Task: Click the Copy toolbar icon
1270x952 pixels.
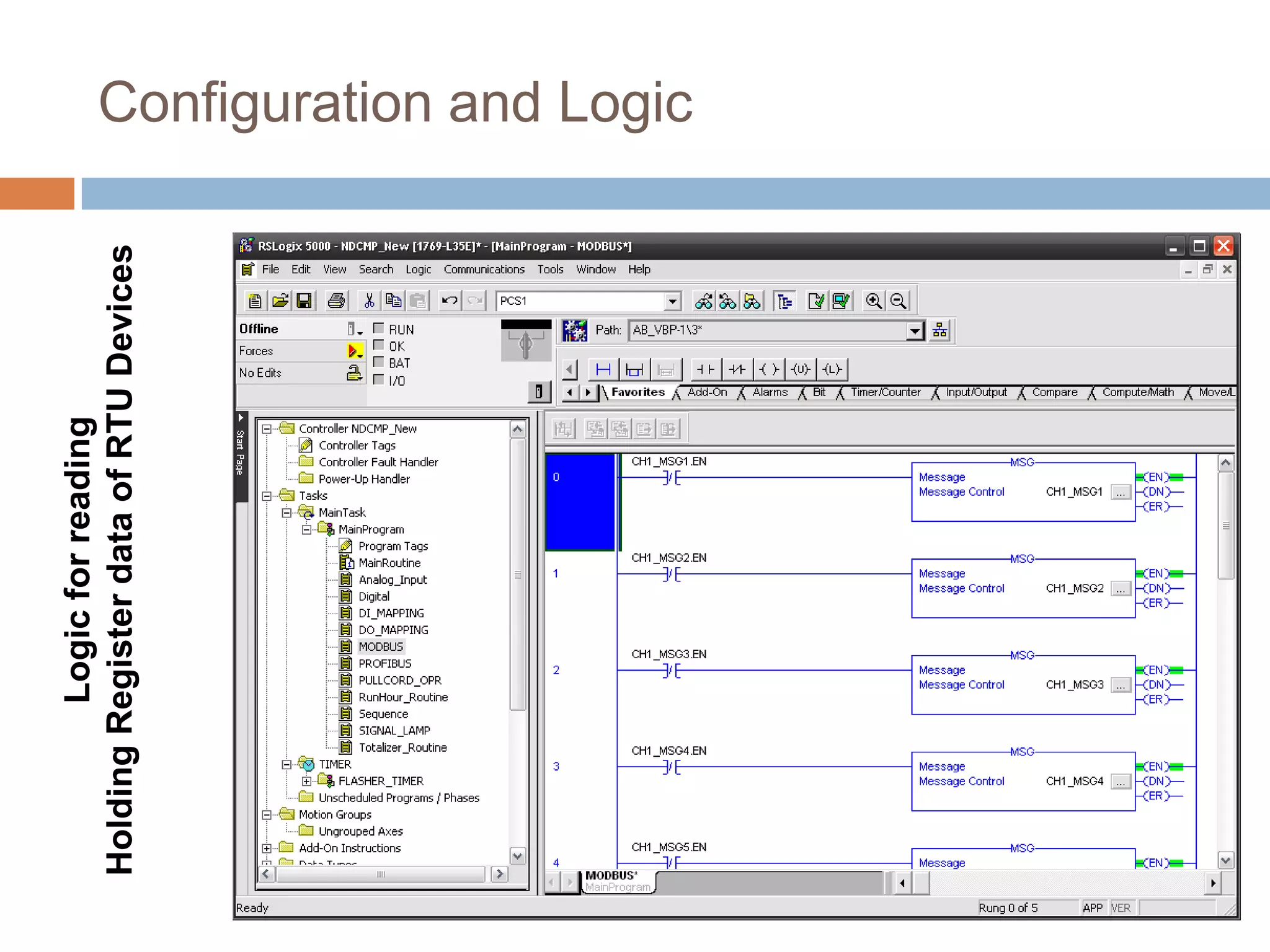Action: 393,301
